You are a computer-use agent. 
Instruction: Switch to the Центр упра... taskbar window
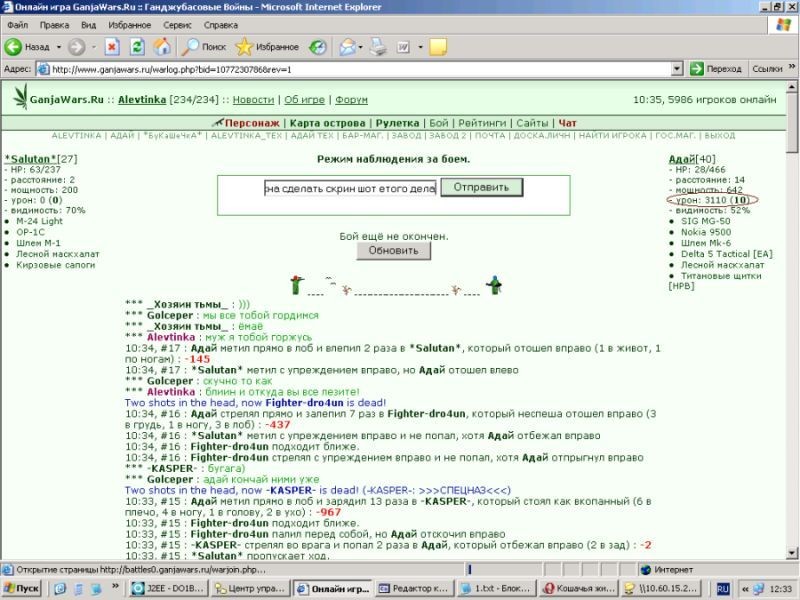(251, 588)
